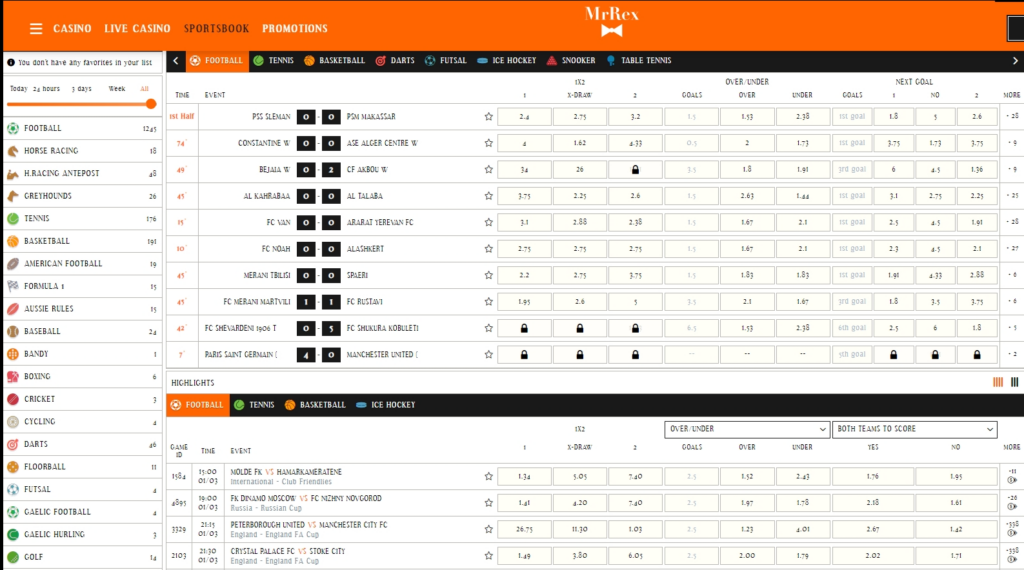Switch to live Snooker tab
The width and height of the screenshot is (1024, 570).
tap(571, 61)
